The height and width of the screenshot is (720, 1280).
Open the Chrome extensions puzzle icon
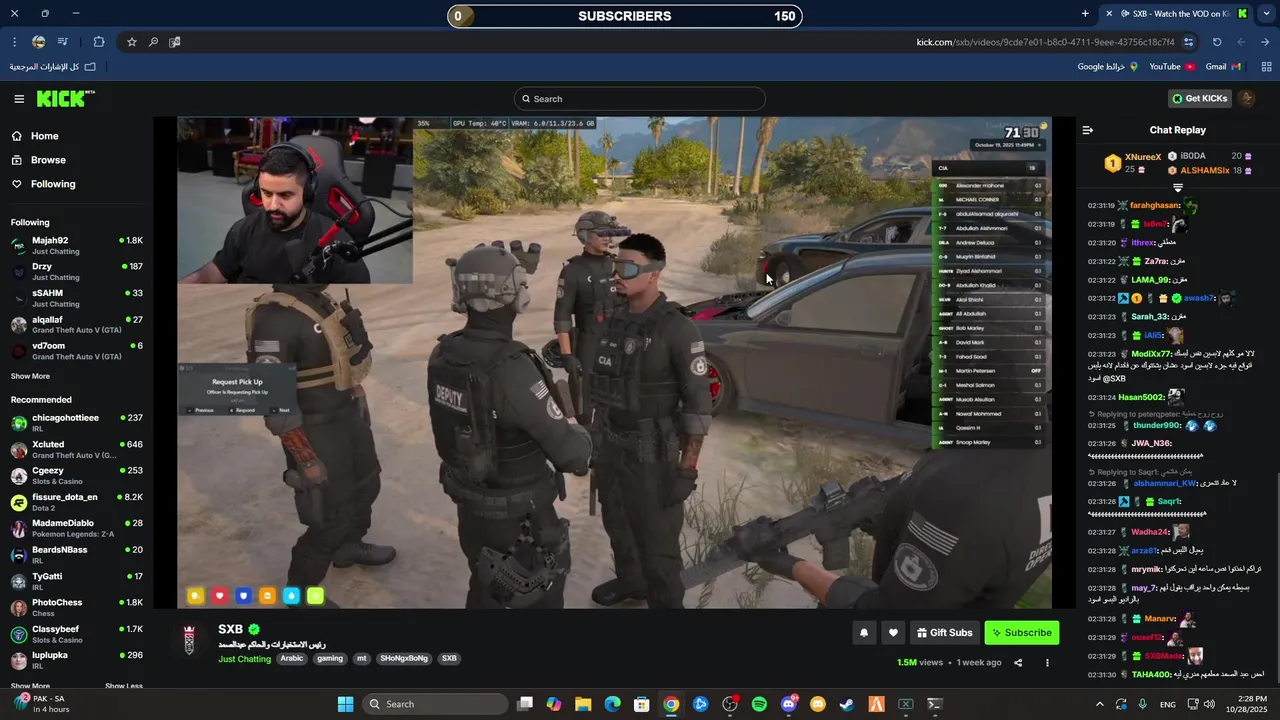coord(99,42)
